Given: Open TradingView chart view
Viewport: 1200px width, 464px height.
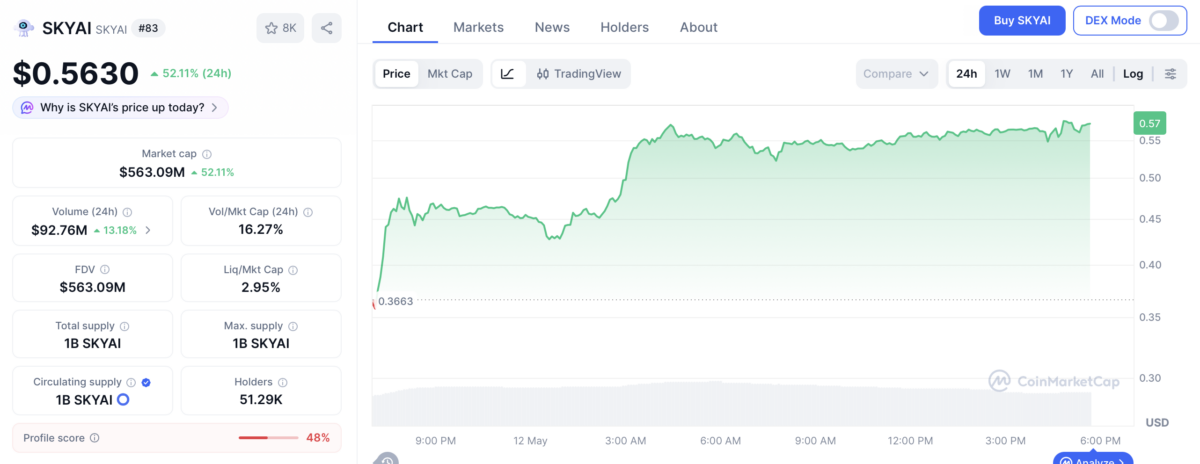Looking at the screenshot, I should tap(578, 74).
